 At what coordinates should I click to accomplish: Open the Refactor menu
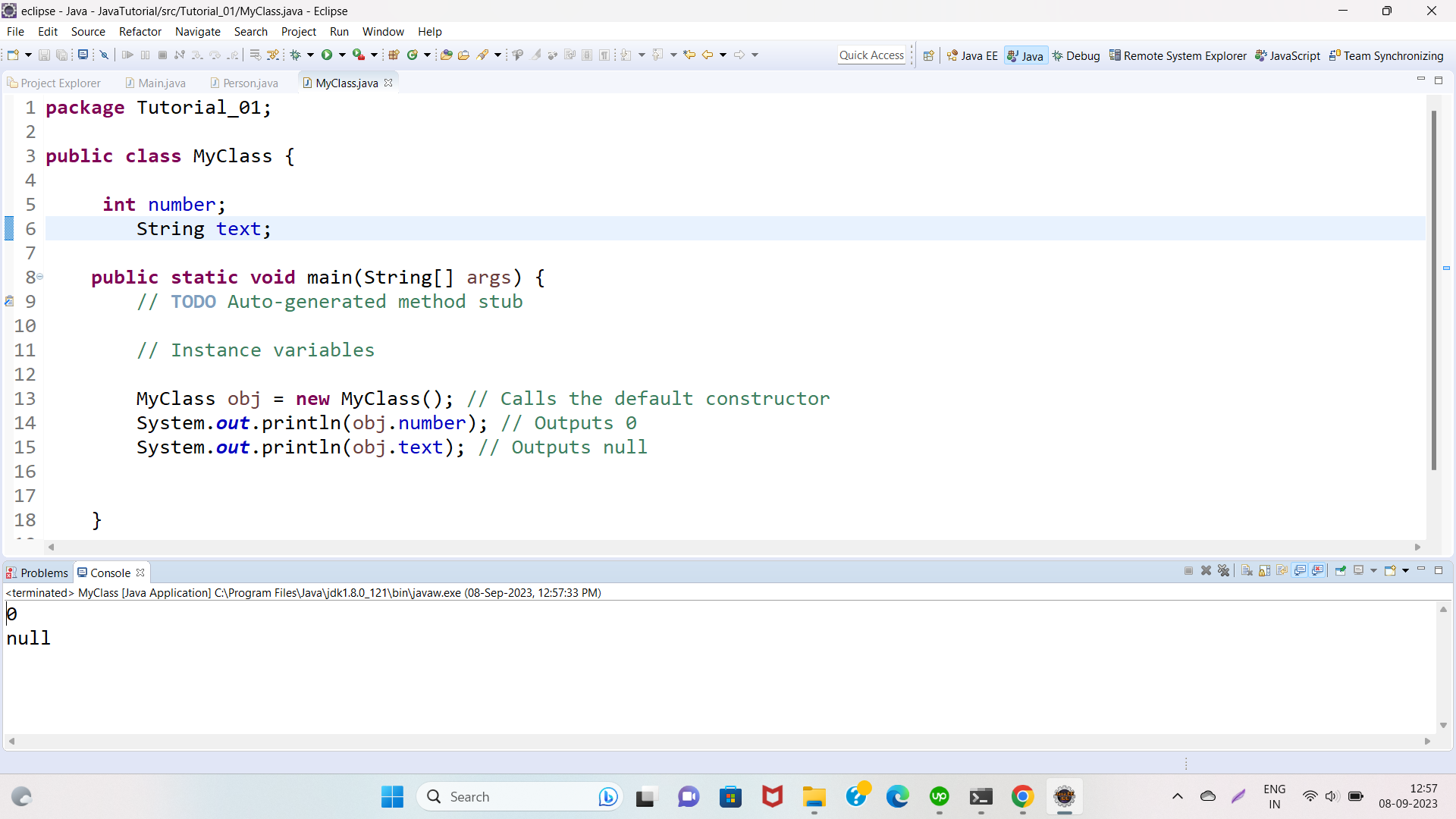140,32
